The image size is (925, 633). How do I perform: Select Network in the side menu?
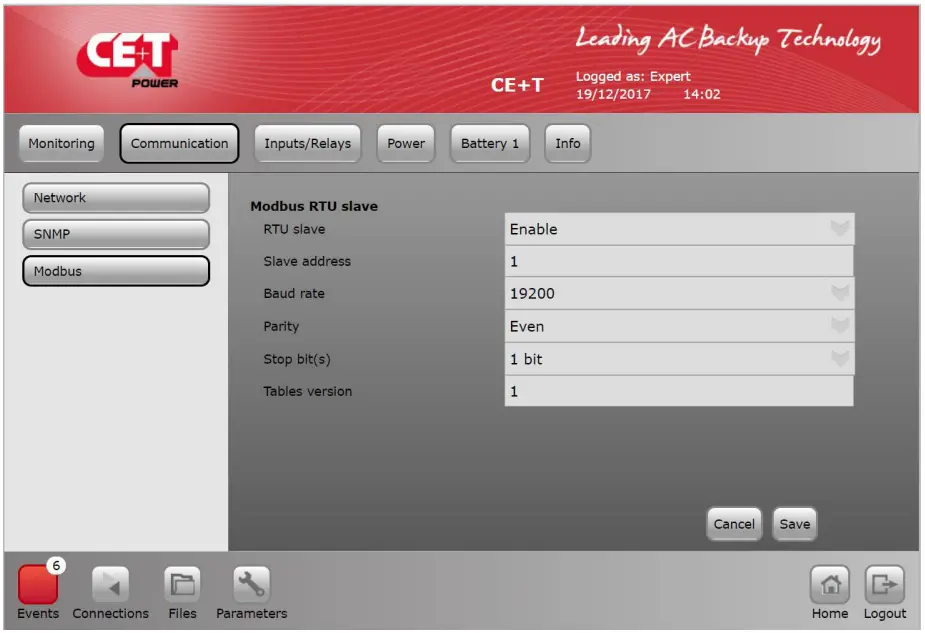[116, 198]
